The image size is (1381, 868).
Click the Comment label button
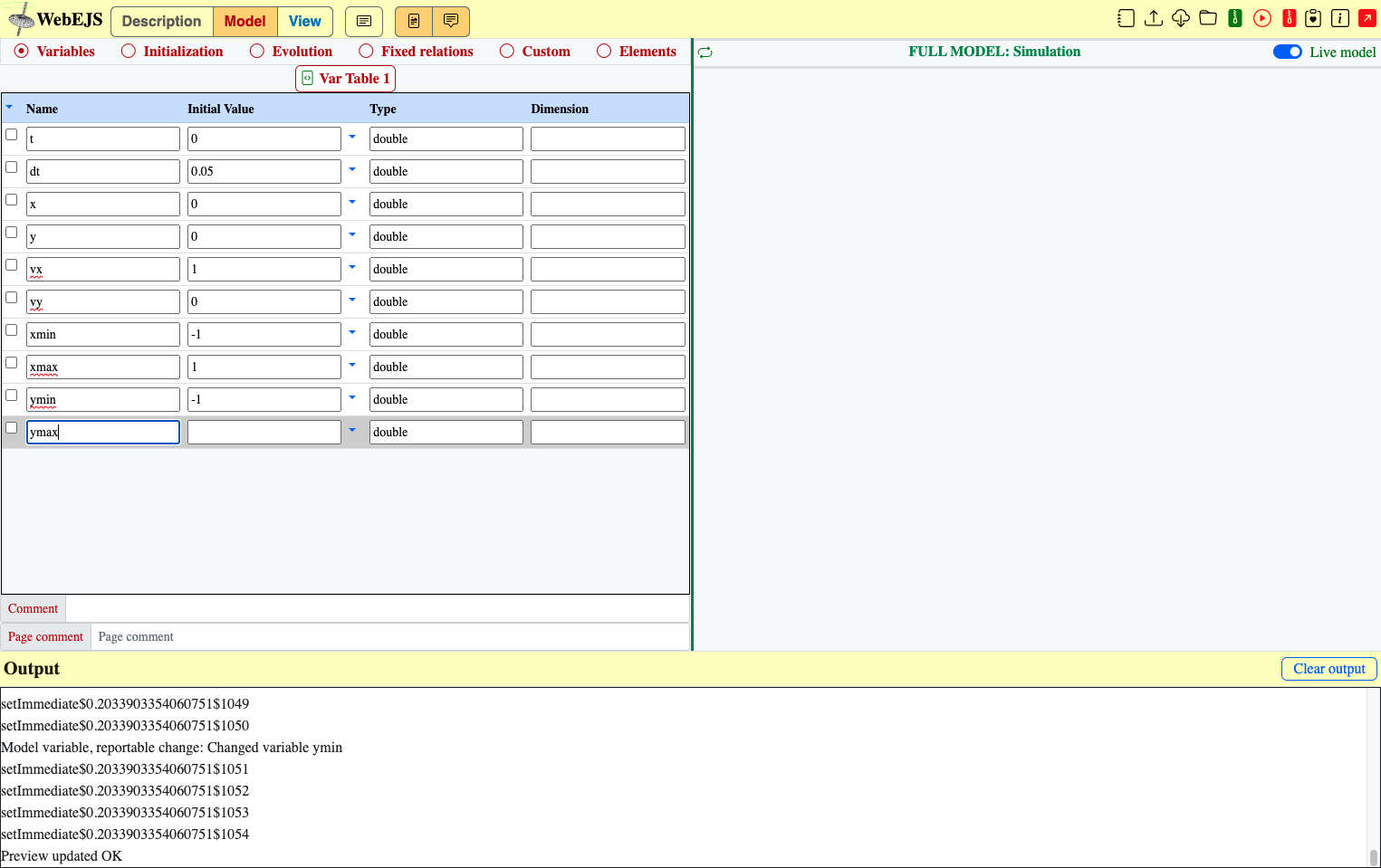point(34,609)
